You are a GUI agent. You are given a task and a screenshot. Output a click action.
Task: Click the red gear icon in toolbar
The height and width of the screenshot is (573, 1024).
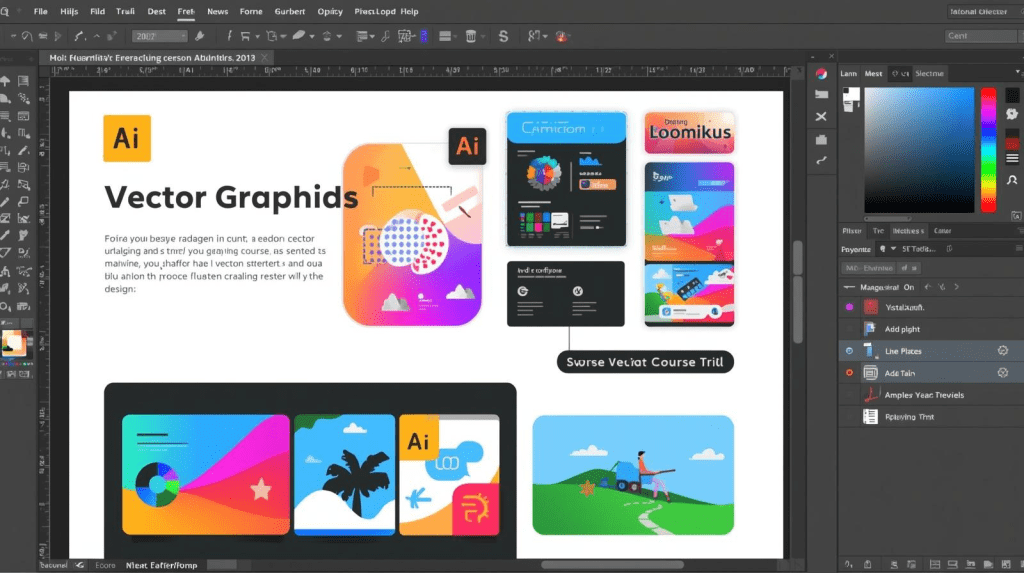(x=561, y=37)
